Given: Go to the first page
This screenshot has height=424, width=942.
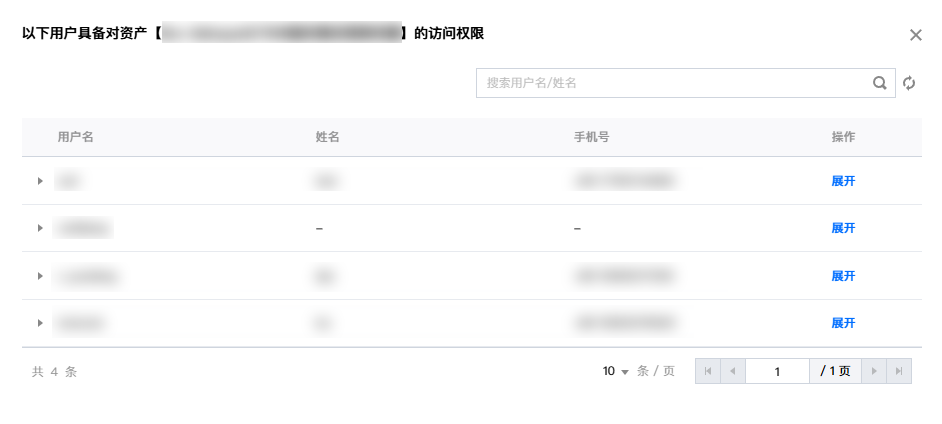Looking at the screenshot, I should point(707,371).
